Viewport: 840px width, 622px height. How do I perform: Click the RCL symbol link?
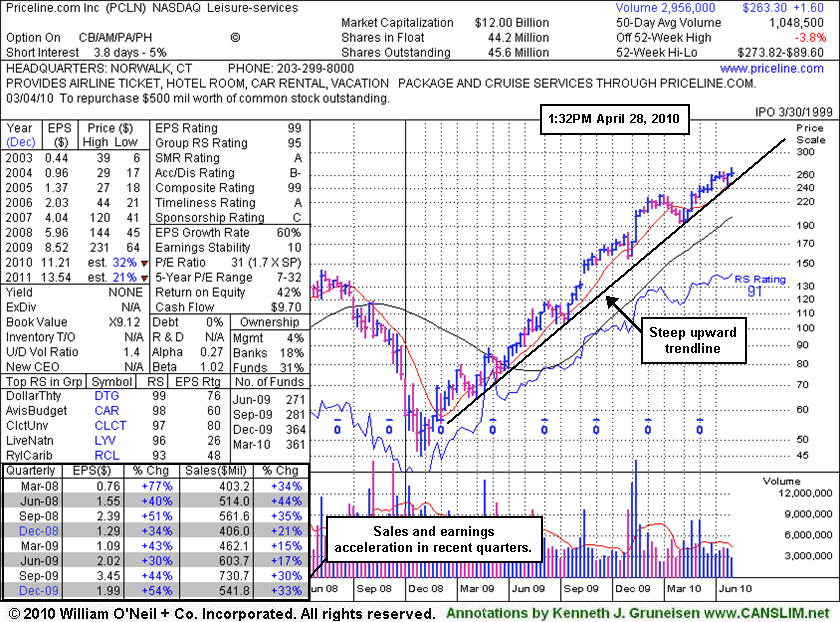coord(107,456)
